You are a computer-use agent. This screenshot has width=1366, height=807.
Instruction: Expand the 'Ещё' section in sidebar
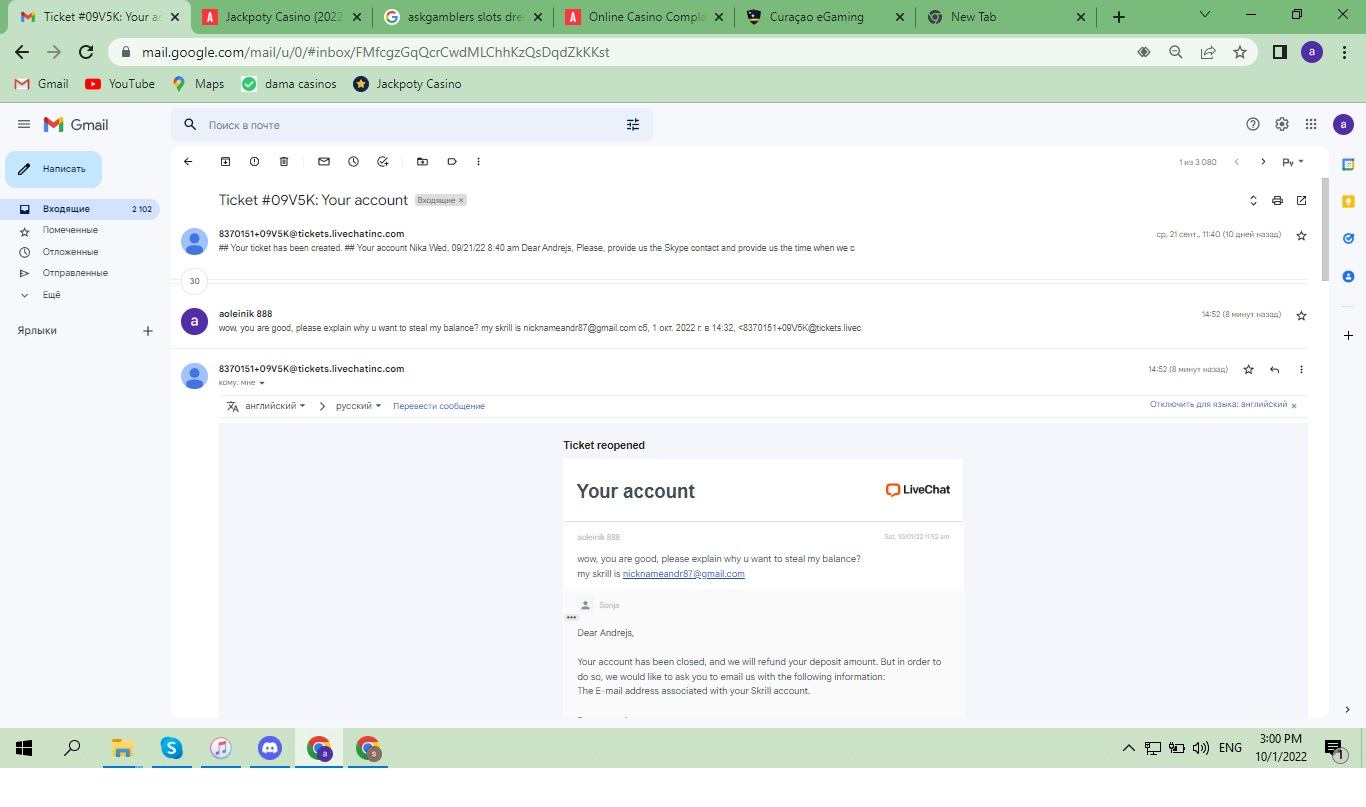click(x=51, y=295)
